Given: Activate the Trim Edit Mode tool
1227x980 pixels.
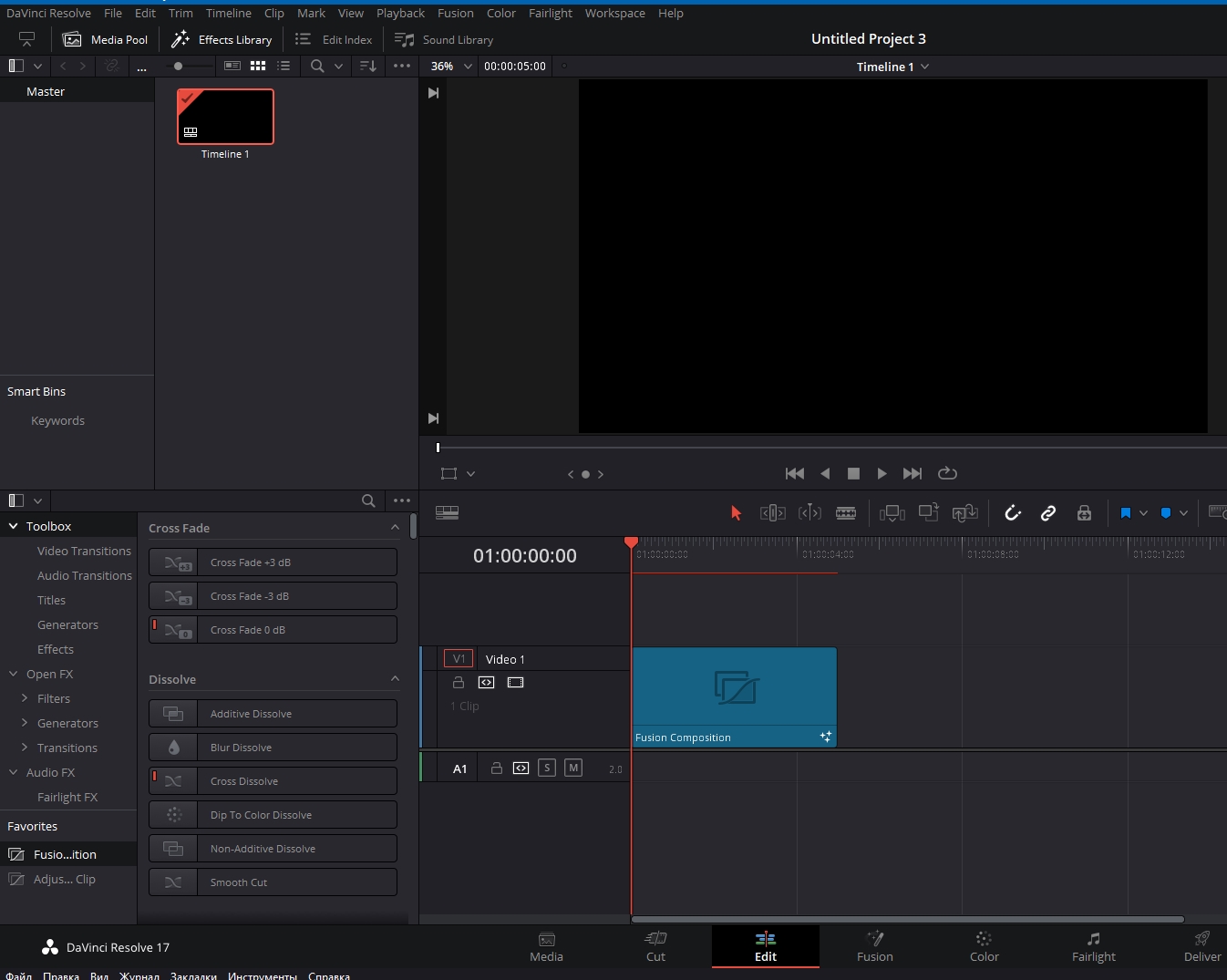Looking at the screenshot, I should 772,513.
